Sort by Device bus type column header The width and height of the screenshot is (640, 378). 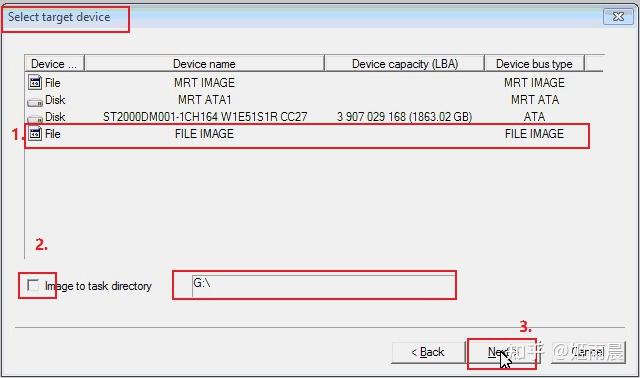pos(534,64)
